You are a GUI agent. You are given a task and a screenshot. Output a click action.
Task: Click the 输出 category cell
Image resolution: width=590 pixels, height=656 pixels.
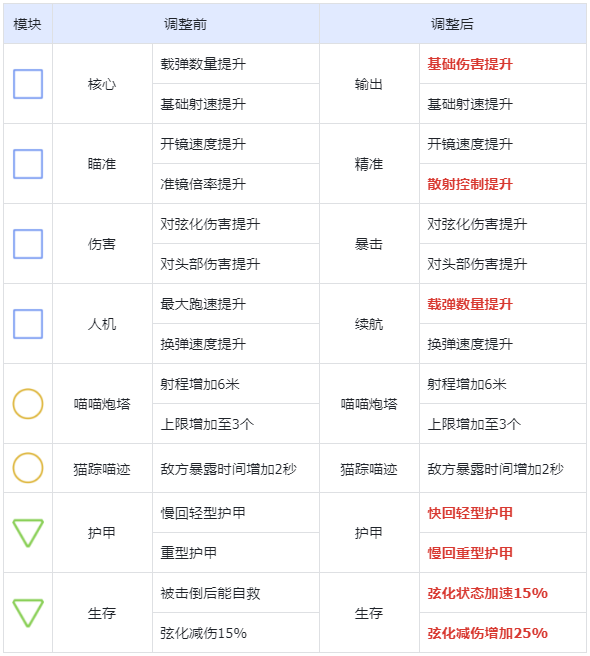369,84
